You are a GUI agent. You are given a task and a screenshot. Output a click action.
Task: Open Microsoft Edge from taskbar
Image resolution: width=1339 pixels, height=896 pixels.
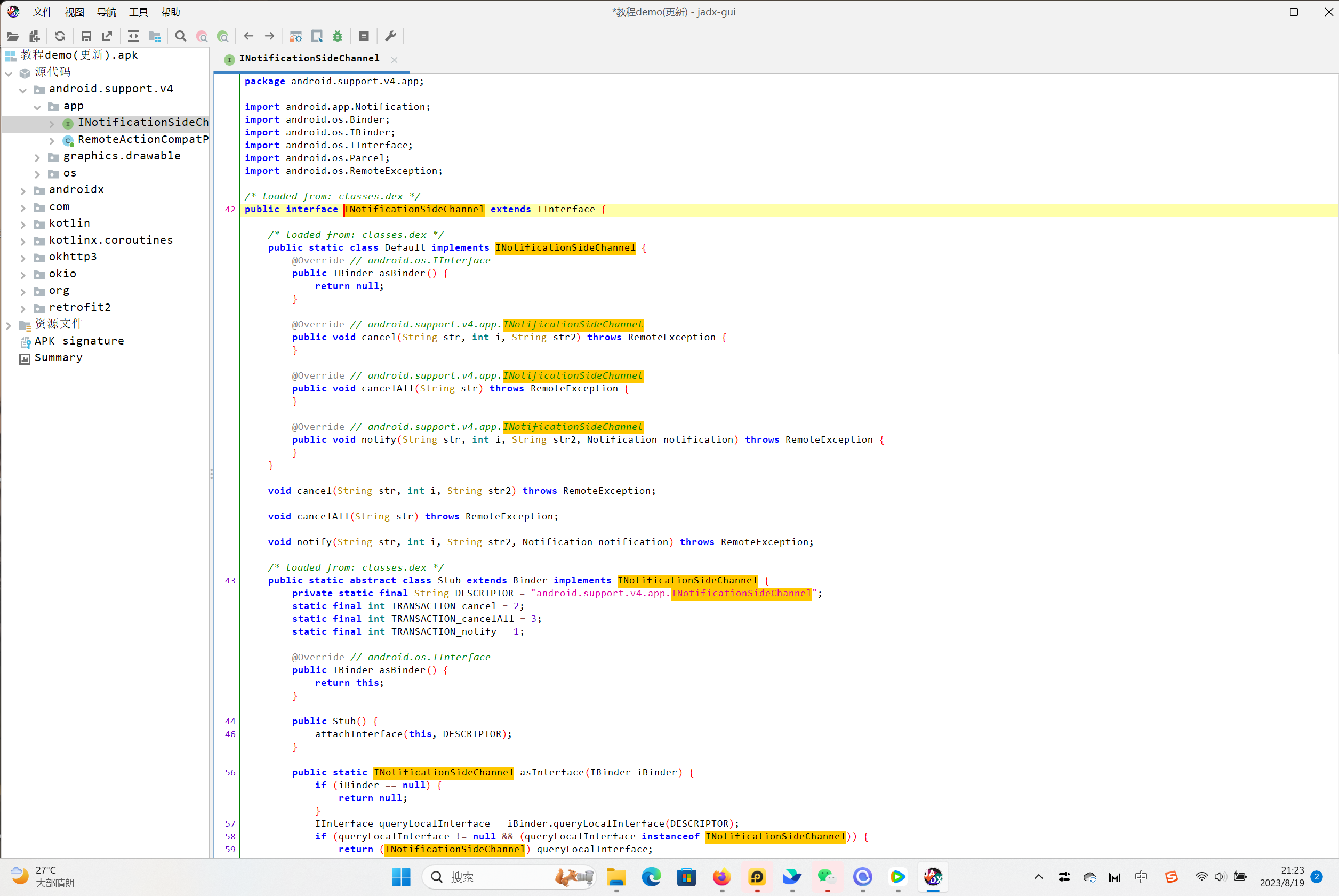pos(651,877)
